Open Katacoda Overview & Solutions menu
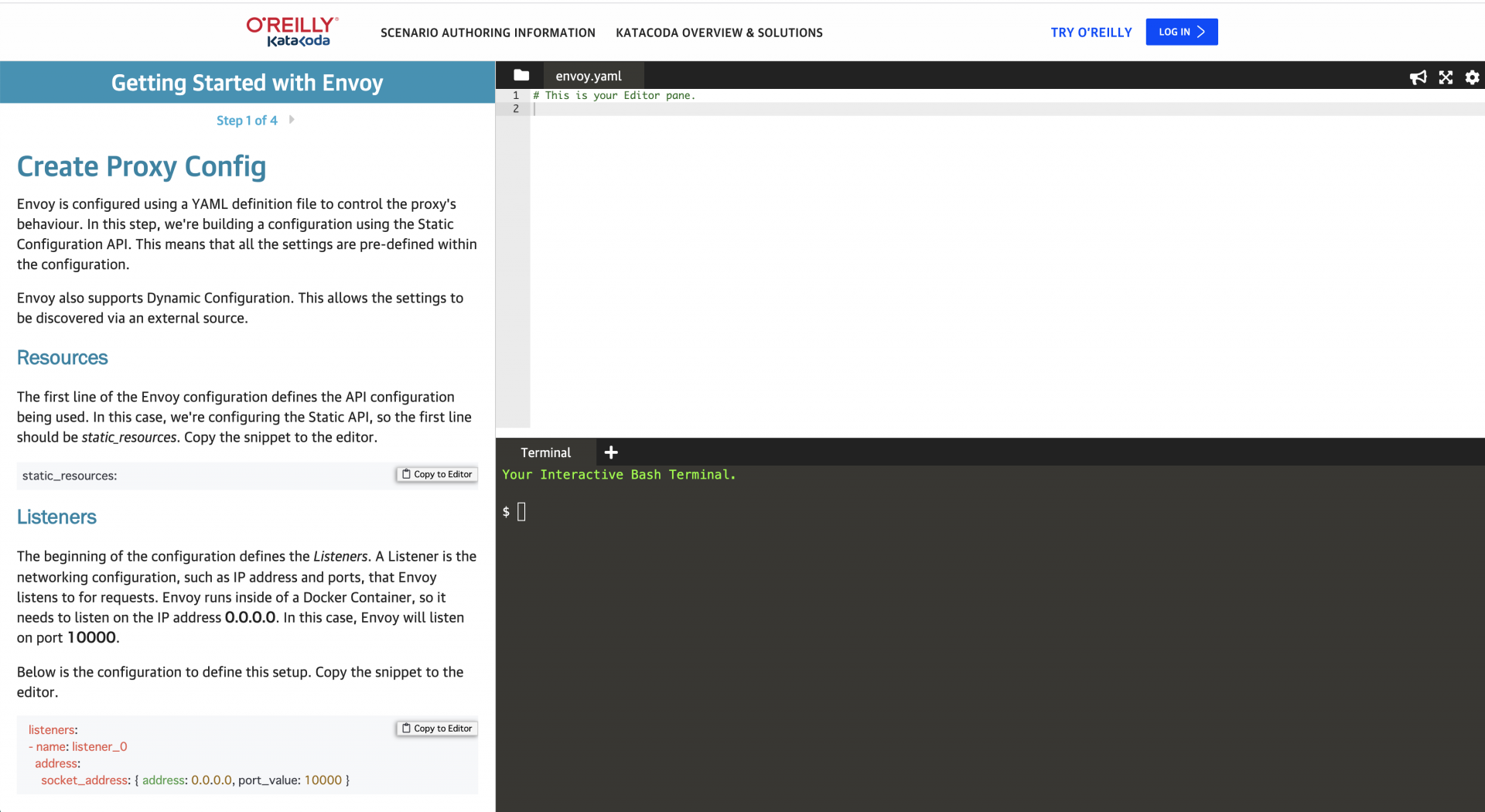 point(719,32)
